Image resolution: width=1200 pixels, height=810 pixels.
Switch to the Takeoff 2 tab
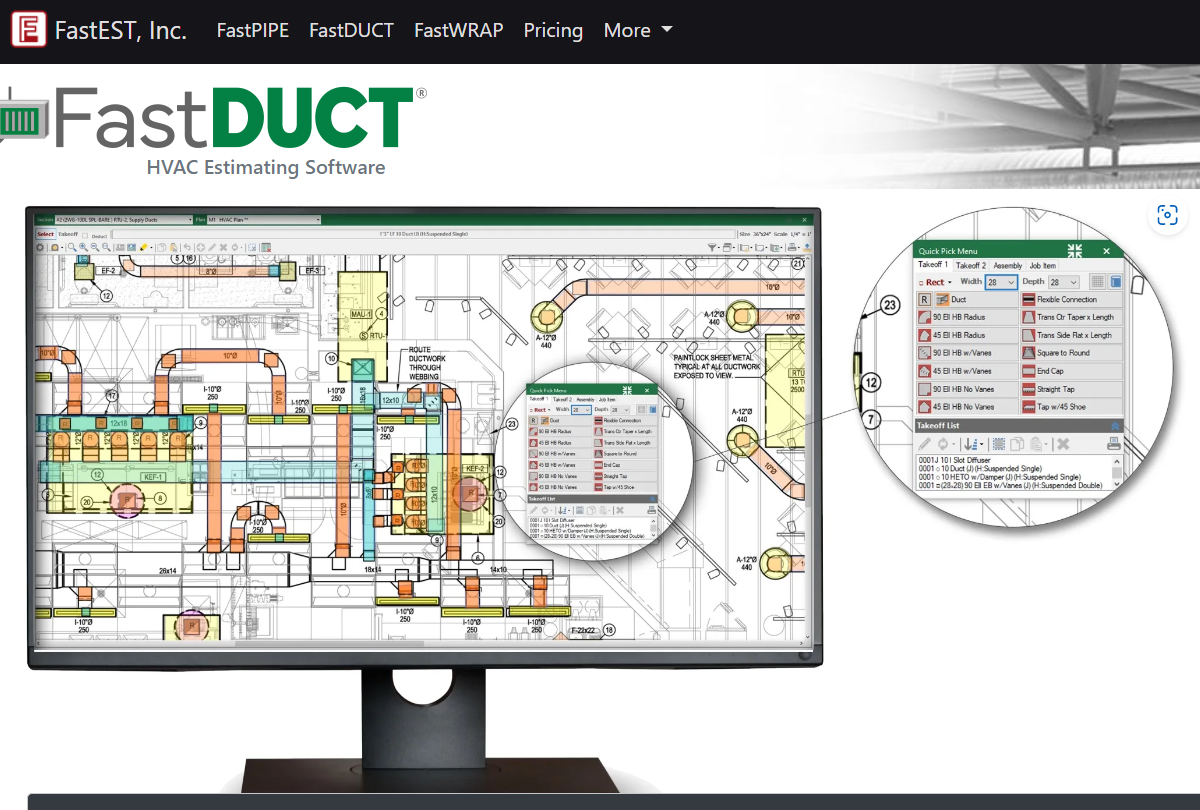point(972,266)
